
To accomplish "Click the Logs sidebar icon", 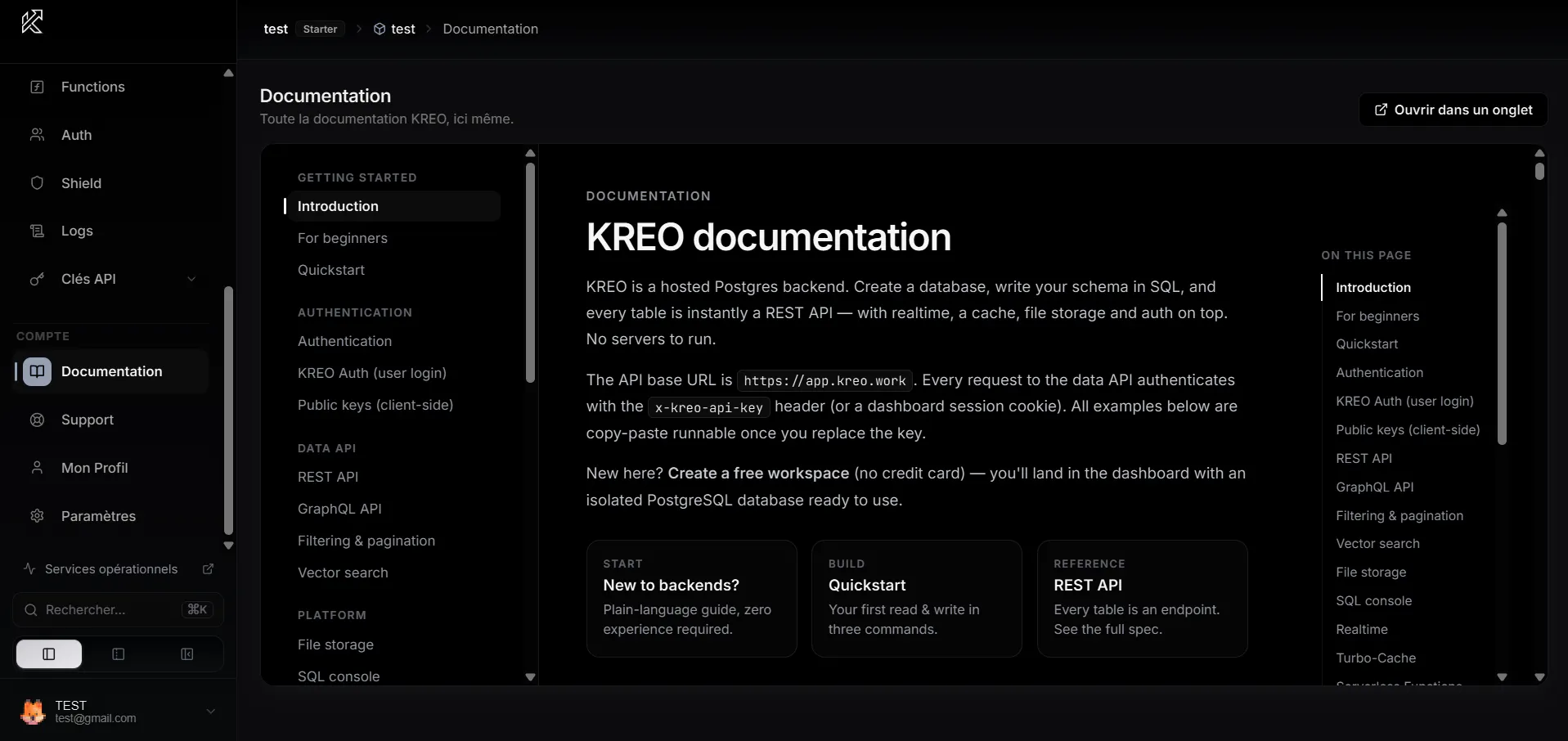I will 37,231.
